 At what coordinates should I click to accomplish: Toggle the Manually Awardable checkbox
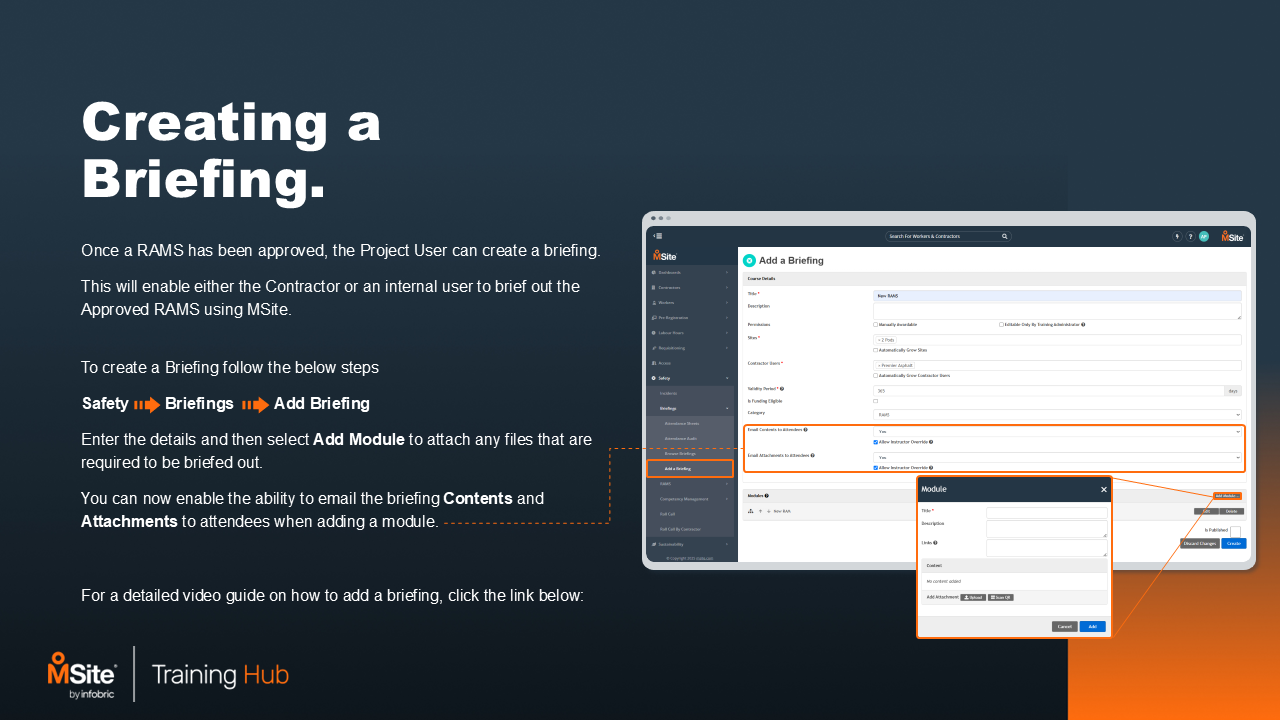pos(876,324)
